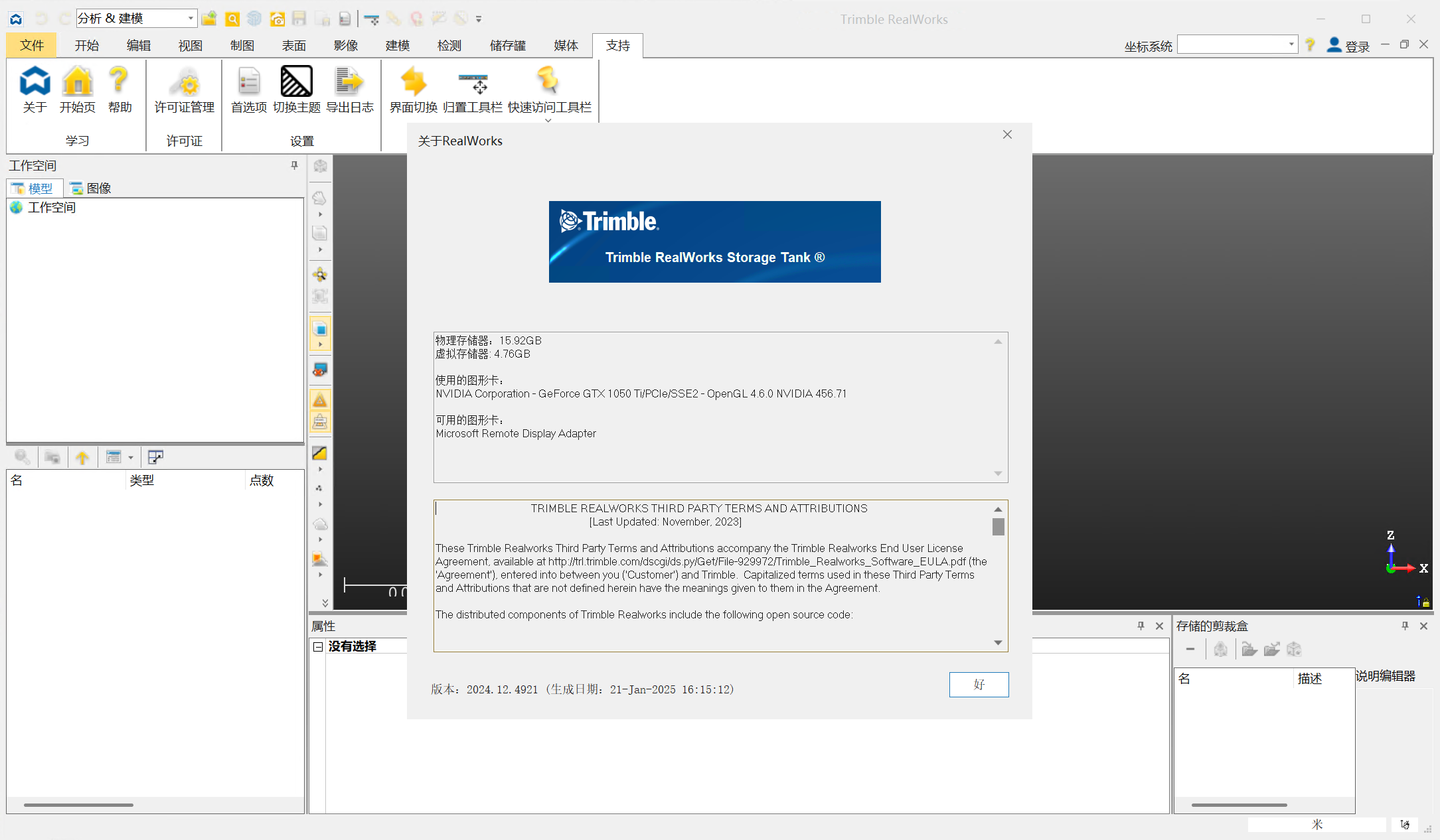Click the up-arrow lock icon in 3D view
The image size is (1440, 840).
1423,602
